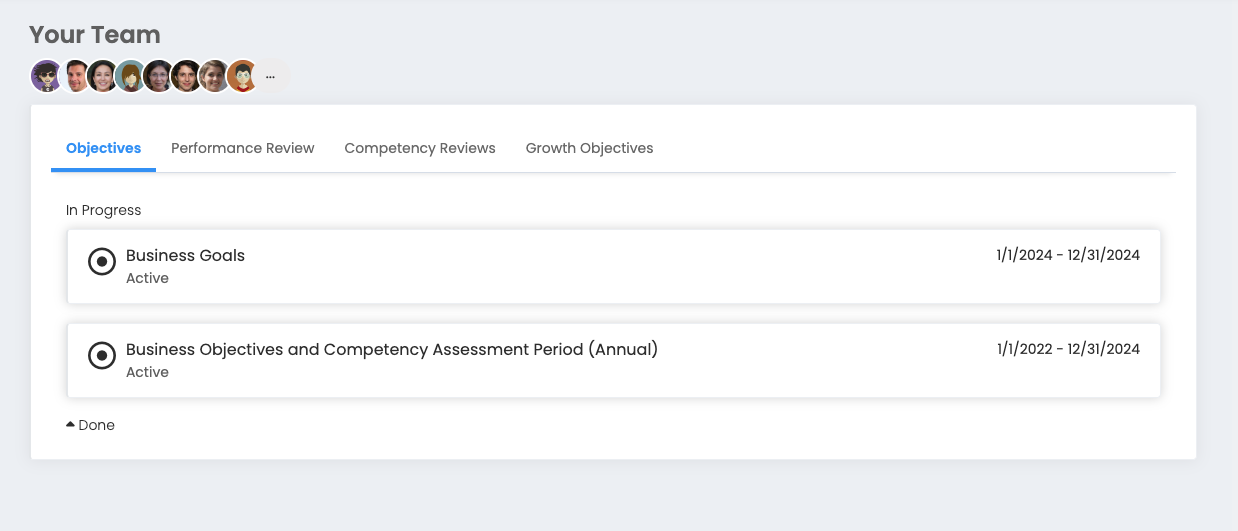Open the Business Goals objective title
This screenshot has height=531, width=1238.
pos(185,255)
